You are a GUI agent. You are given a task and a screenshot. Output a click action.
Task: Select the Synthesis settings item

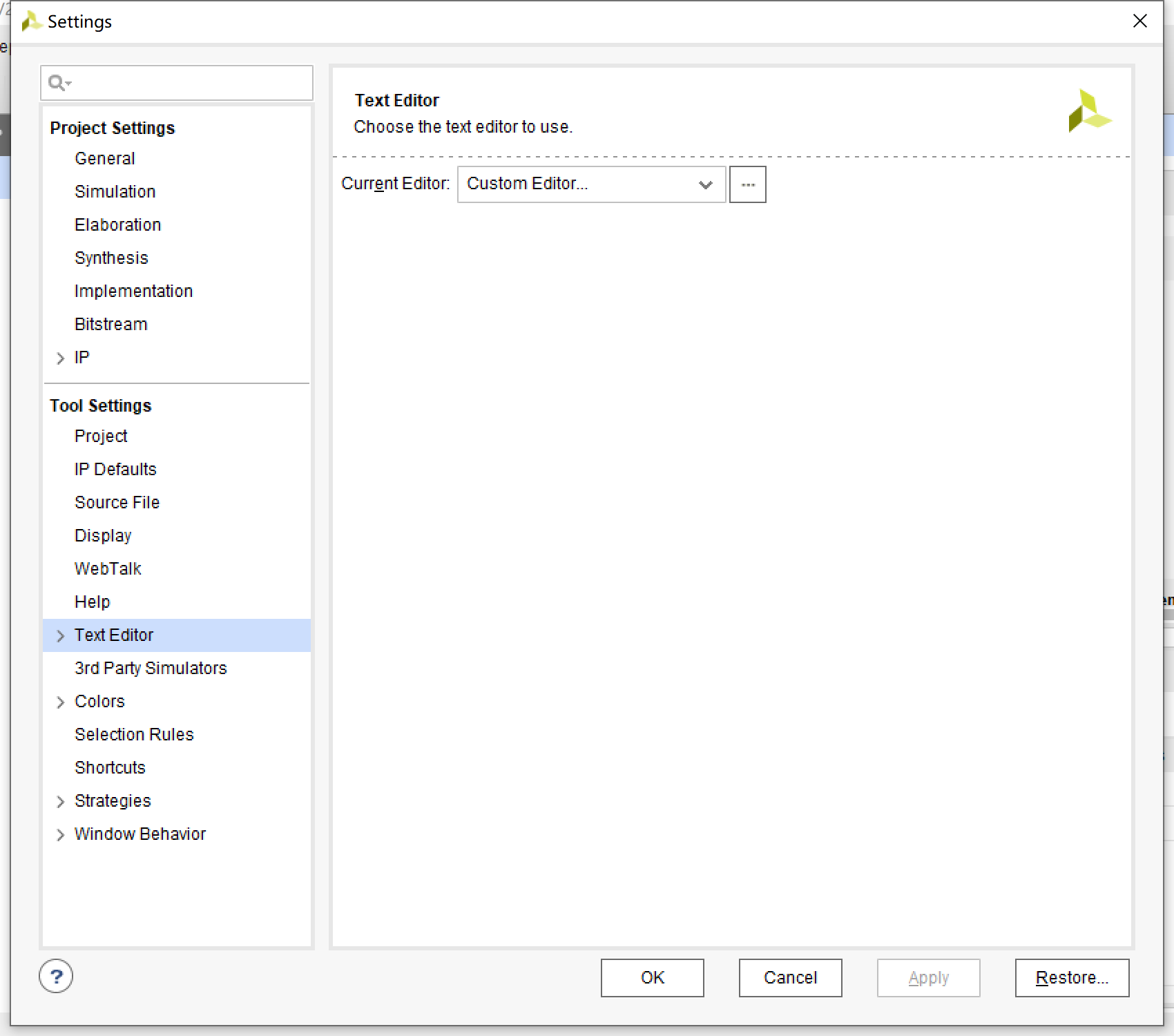pos(112,258)
